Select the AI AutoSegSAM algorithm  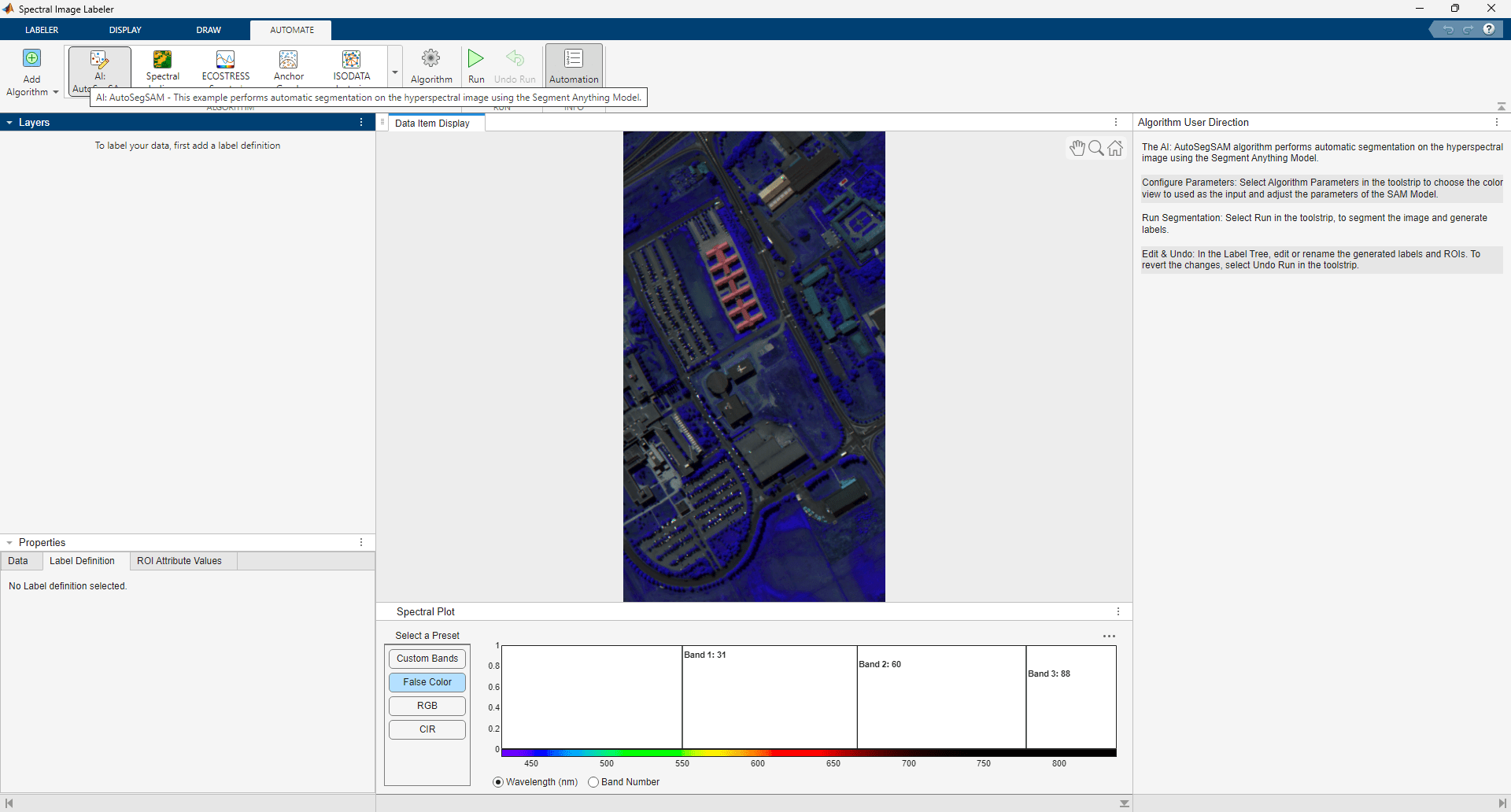point(99,66)
